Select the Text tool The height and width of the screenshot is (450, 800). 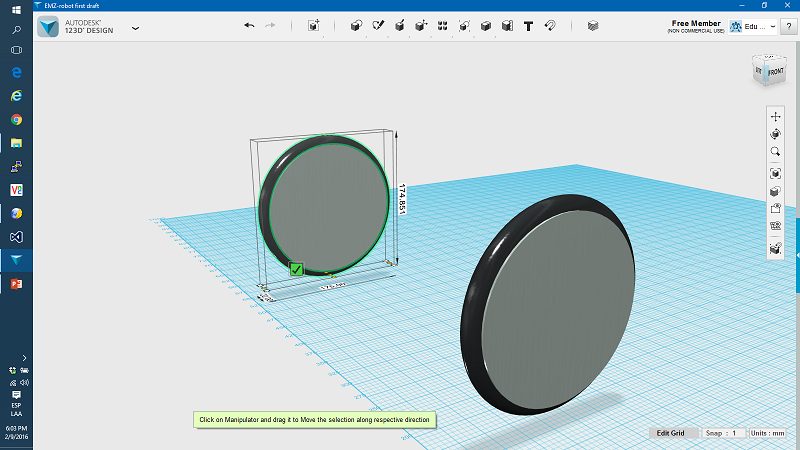coord(529,26)
